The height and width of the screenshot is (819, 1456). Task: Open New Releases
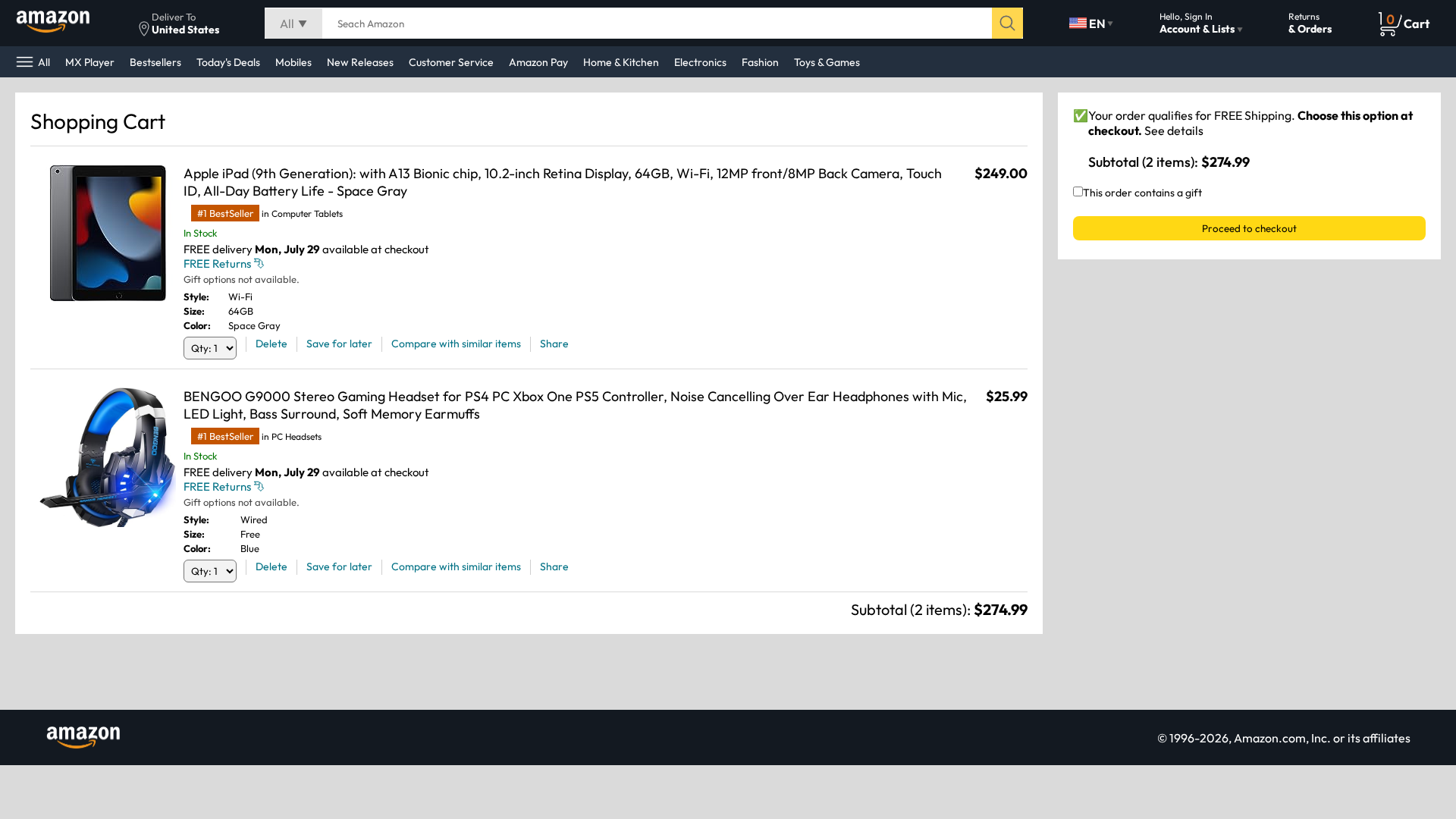(360, 62)
